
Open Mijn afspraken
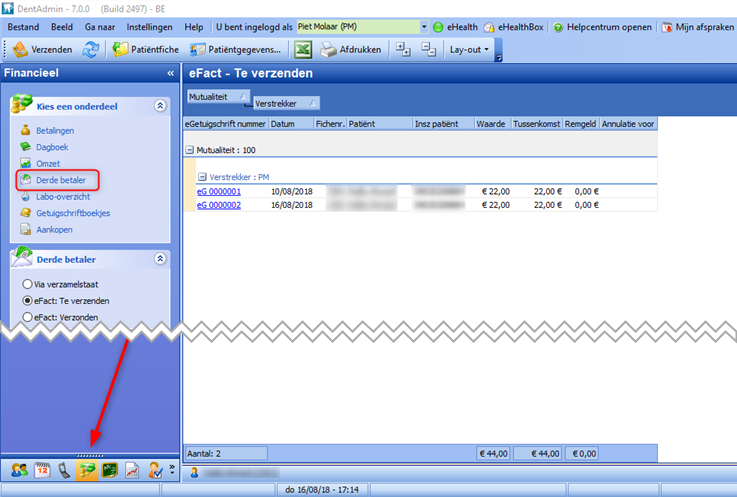pos(698,27)
